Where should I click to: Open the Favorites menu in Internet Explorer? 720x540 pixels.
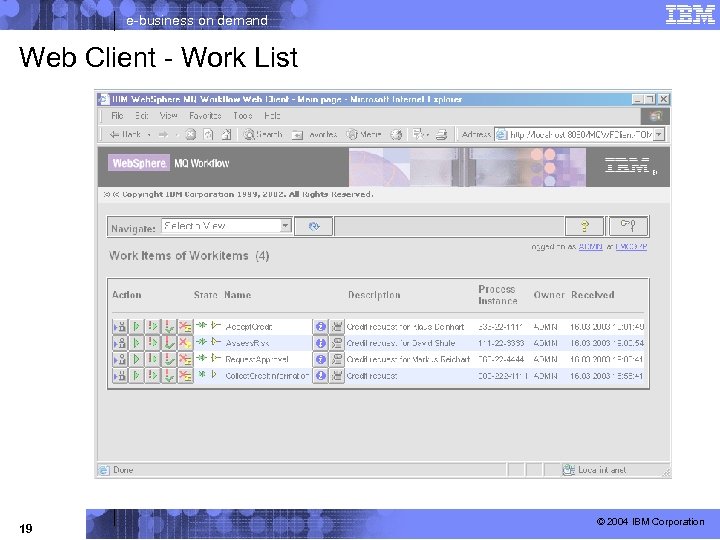[x=205, y=116]
